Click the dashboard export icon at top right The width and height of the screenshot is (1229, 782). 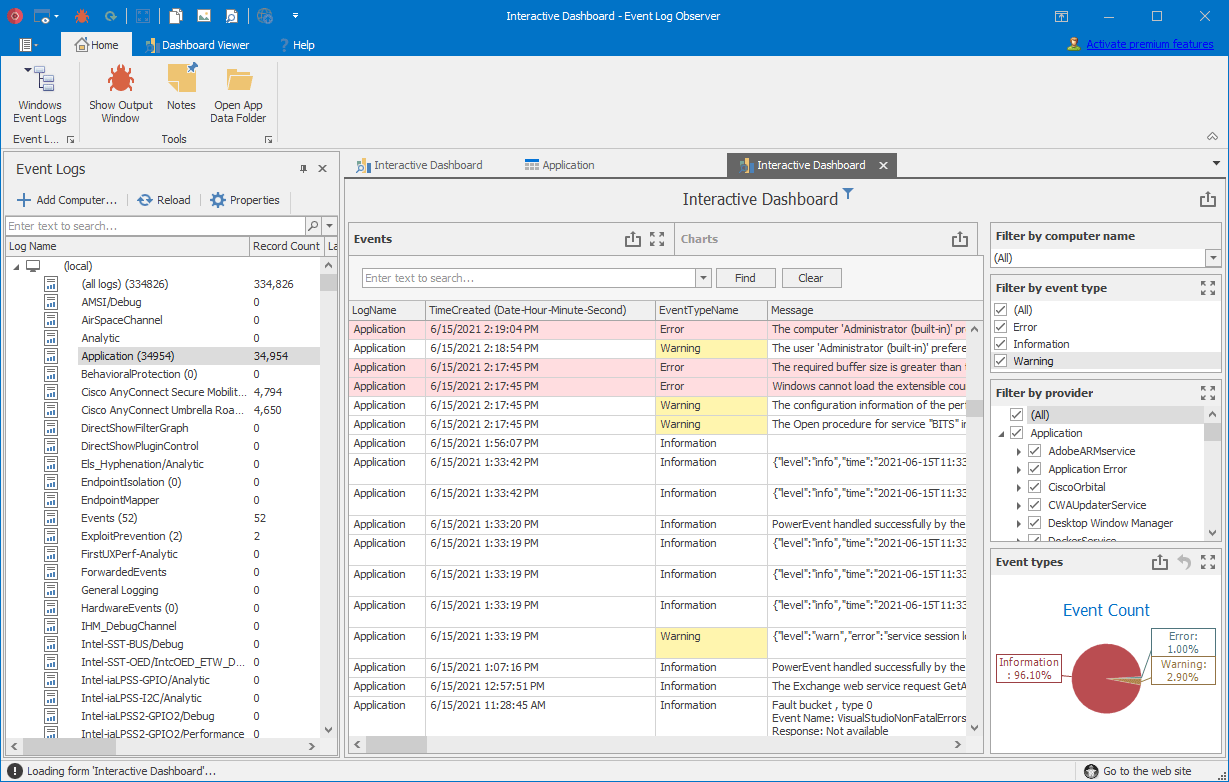tap(1208, 200)
